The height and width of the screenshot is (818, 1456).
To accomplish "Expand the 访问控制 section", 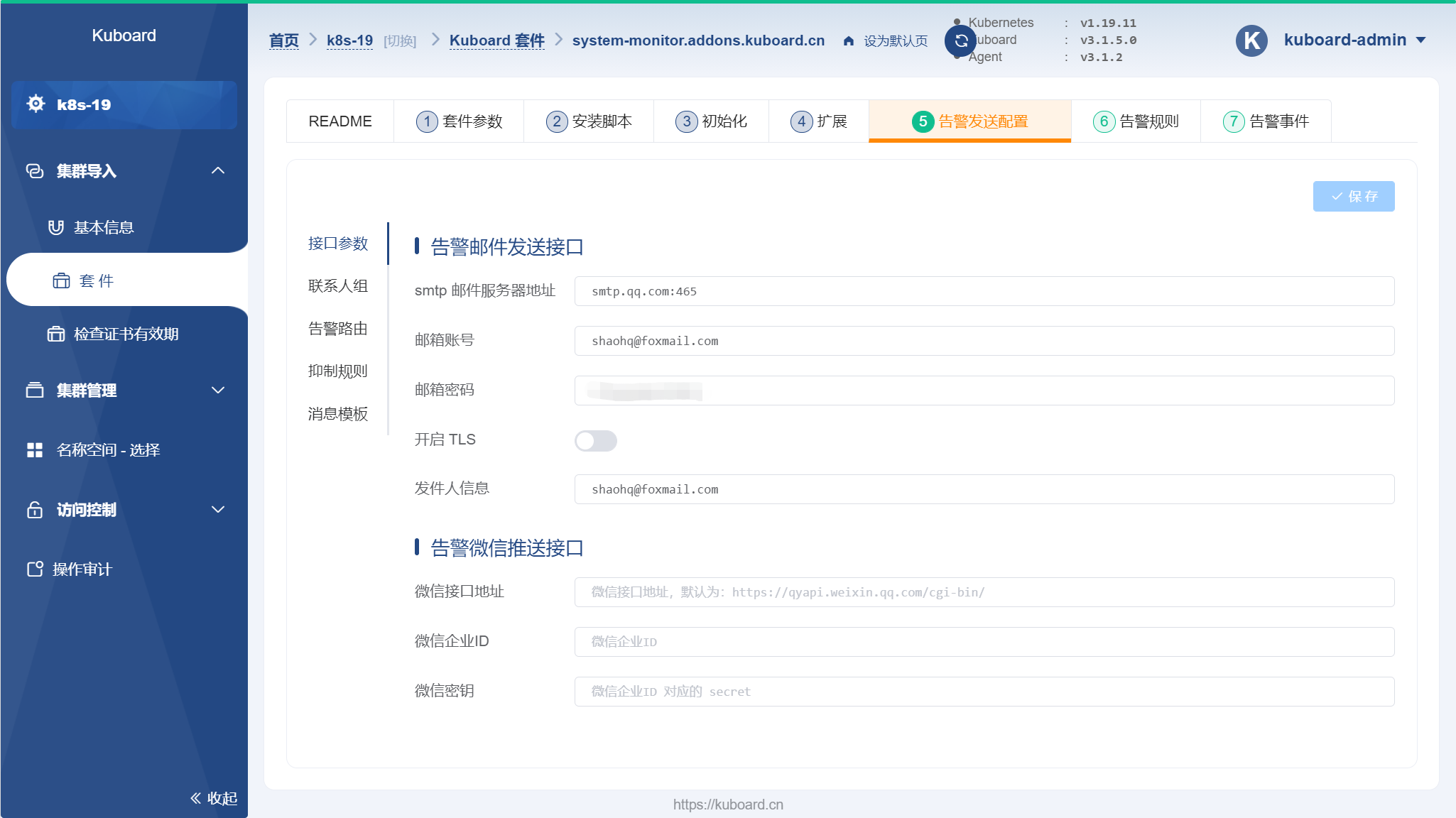I will pyautogui.click(x=217, y=509).
